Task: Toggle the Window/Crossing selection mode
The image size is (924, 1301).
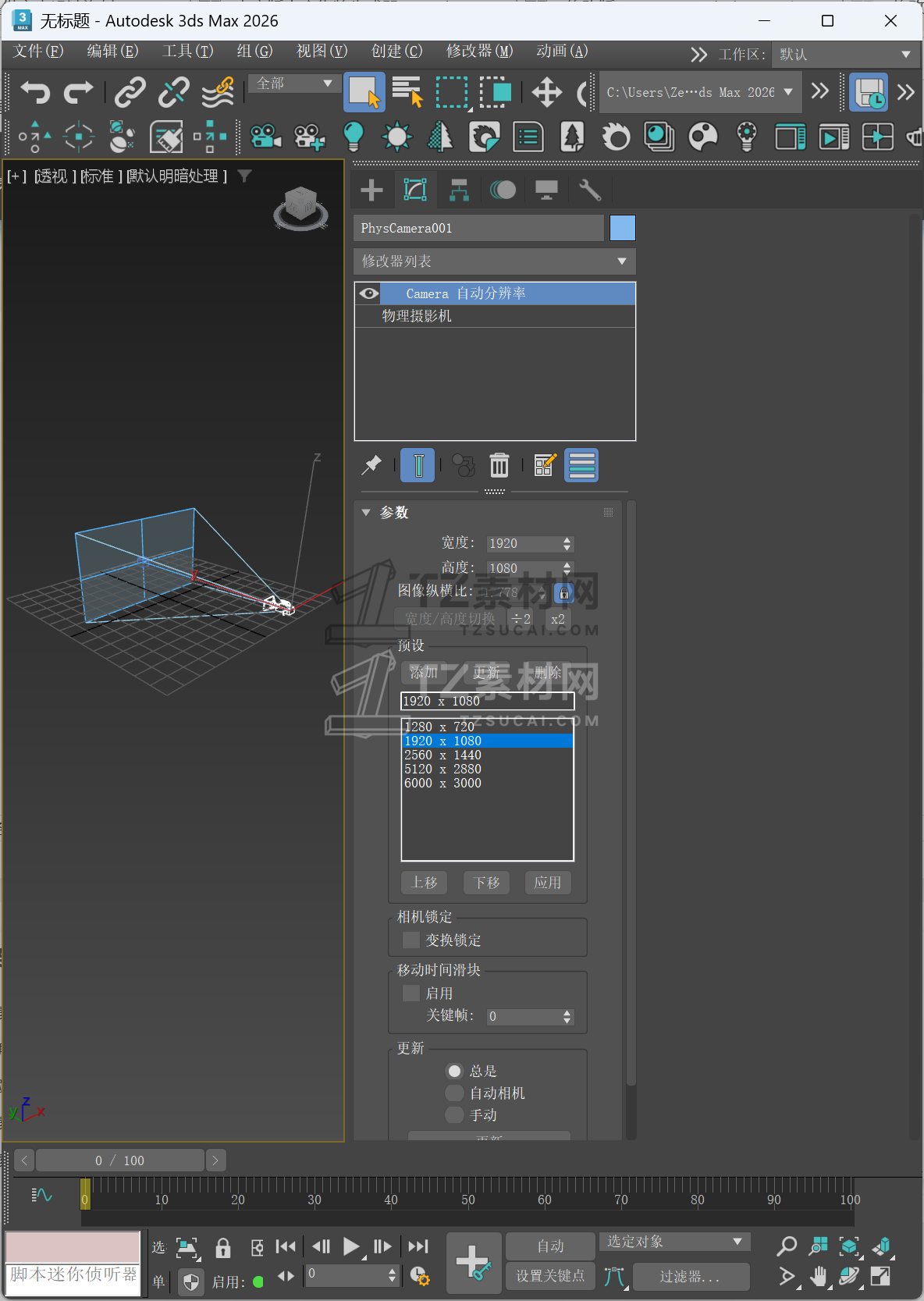Action: tap(495, 92)
